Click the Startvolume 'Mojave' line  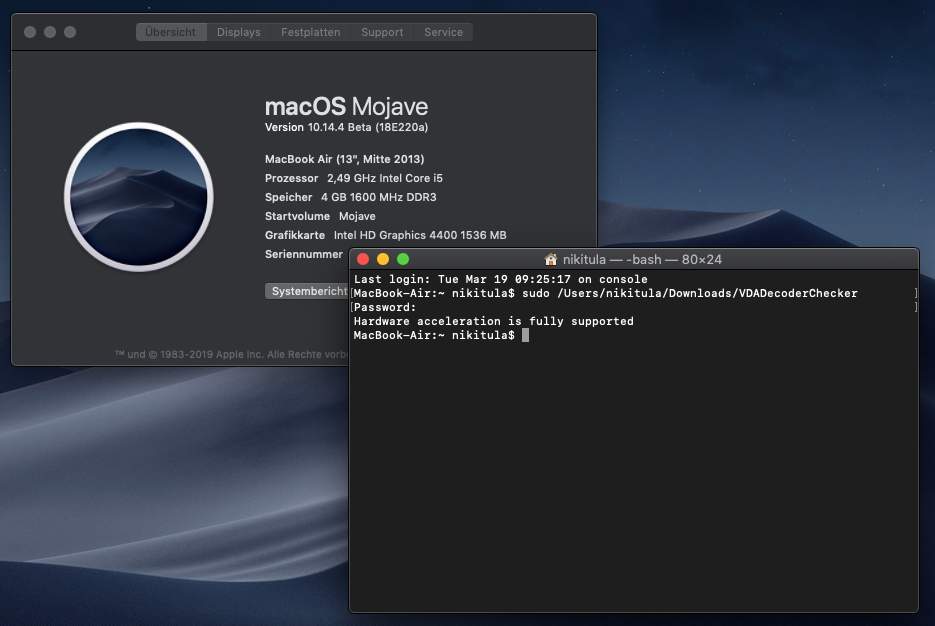[320, 216]
